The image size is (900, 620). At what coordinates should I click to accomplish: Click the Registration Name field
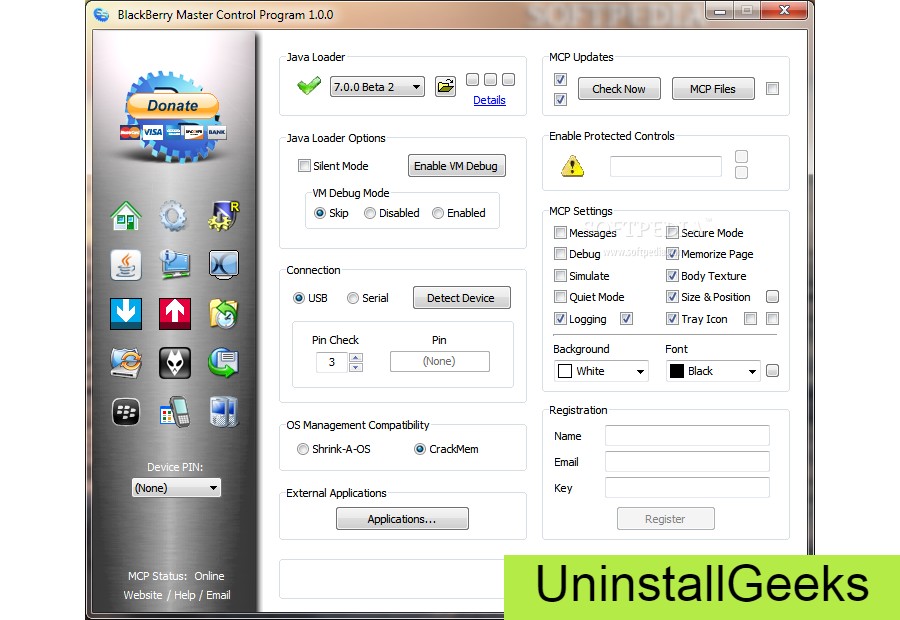(687, 436)
